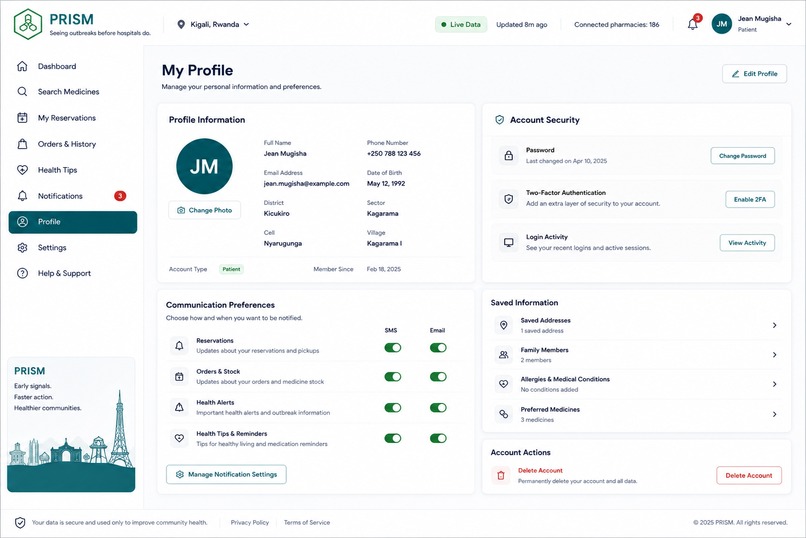The image size is (806, 538).
Task: Click the Orders & History bag icon
Action: coord(22,144)
